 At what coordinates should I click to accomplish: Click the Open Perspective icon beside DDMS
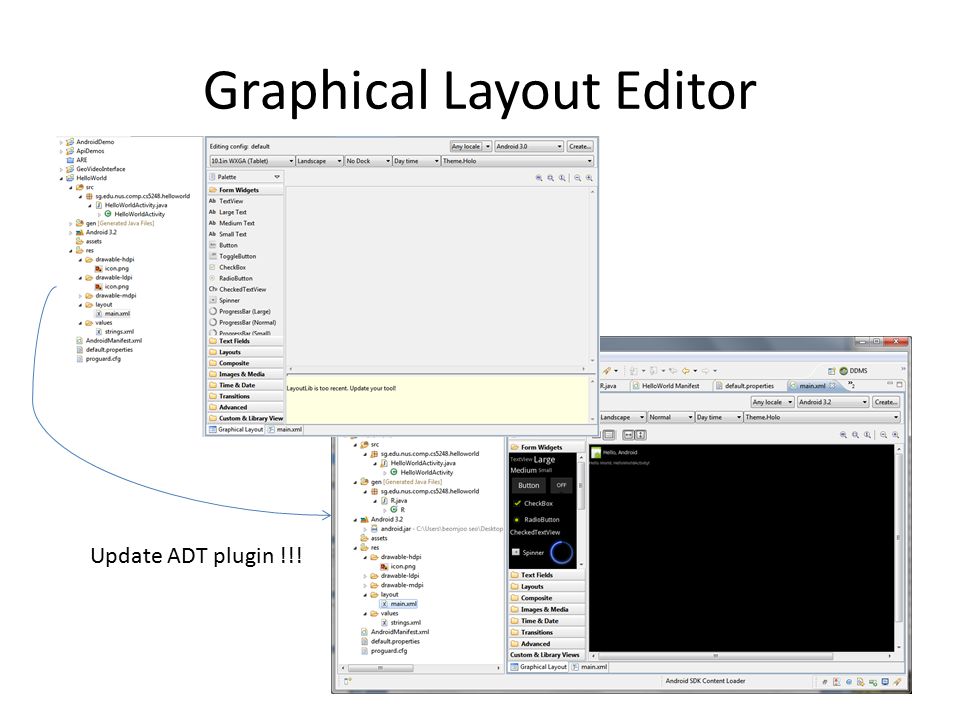point(831,370)
